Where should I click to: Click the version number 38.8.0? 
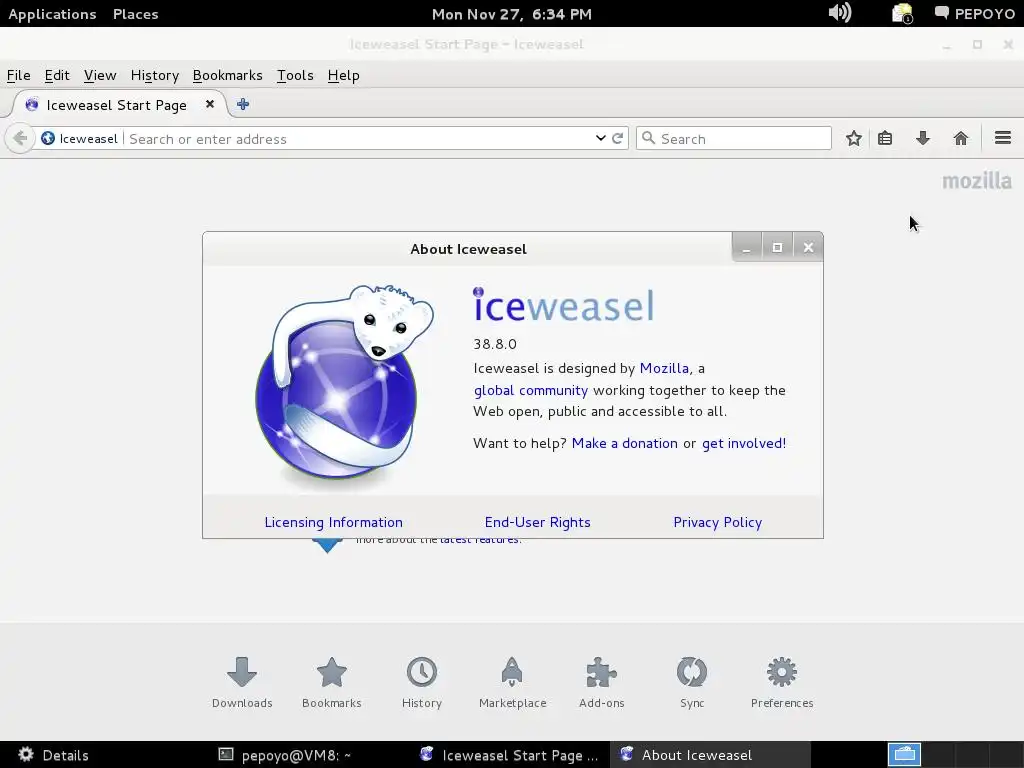tap(495, 344)
